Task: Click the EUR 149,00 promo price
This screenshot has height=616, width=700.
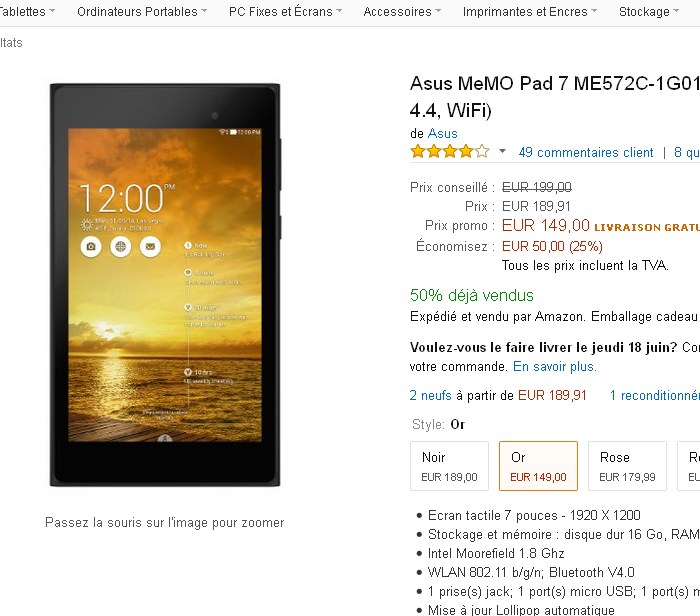Action: (545, 226)
